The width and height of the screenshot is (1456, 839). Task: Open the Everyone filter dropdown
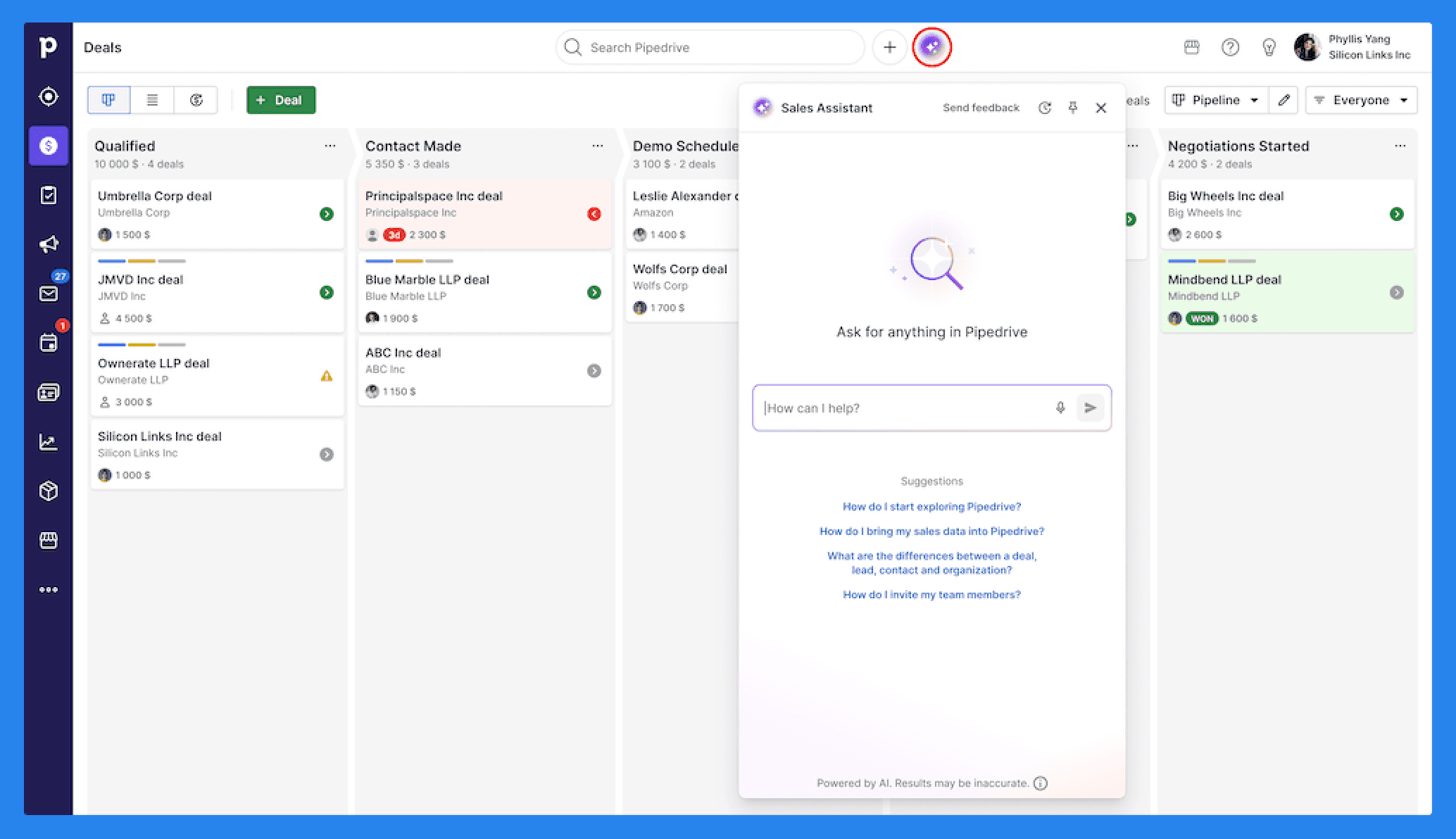[x=1361, y=100]
